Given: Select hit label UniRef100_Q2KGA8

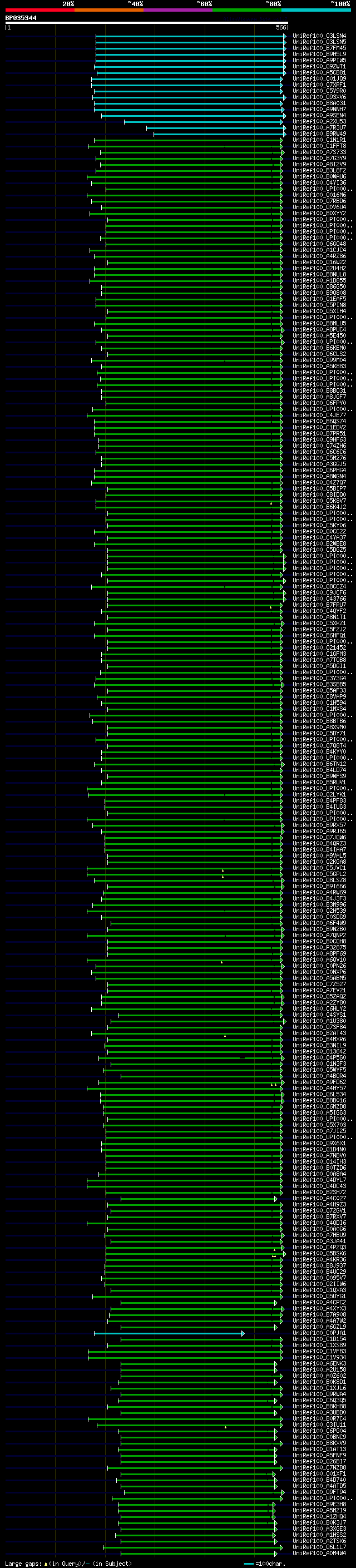Looking at the screenshot, I should (x=319, y=862).
